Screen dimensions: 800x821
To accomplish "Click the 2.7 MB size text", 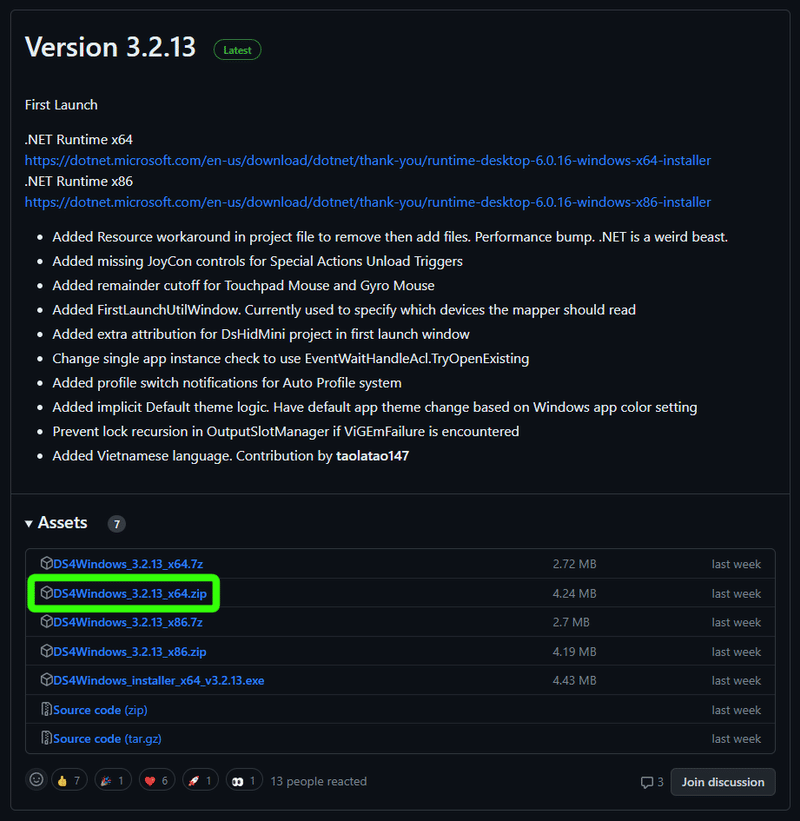I will (x=571, y=622).
